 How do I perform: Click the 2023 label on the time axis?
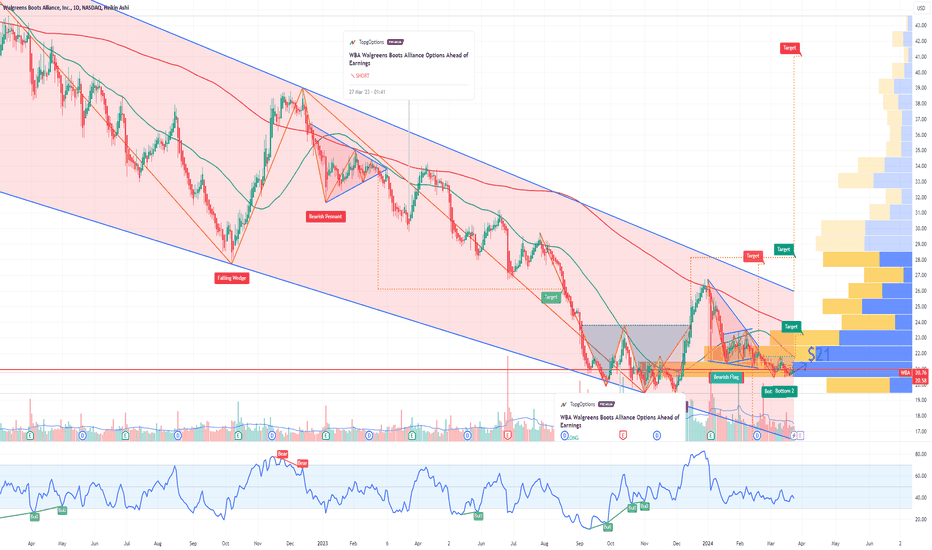322,543
